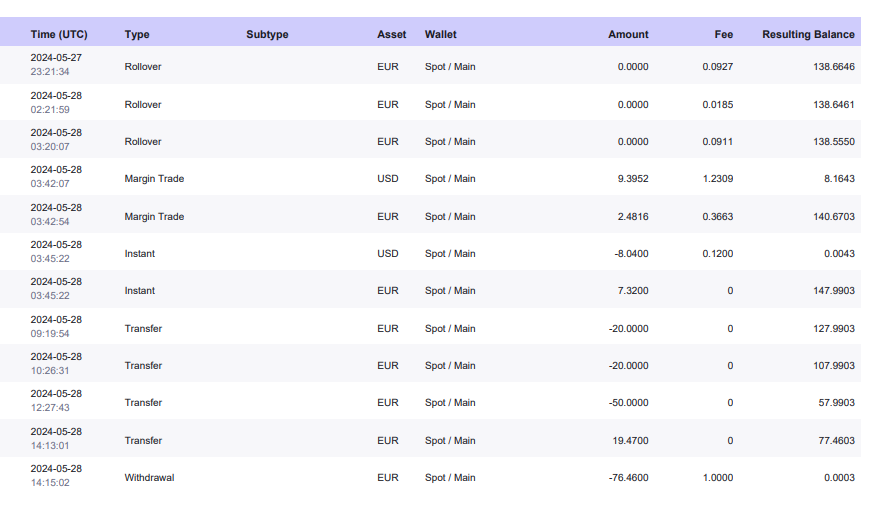Click the USD asset in the Instant row
This screenshot has height=510, width=885.
coord(387,254)
